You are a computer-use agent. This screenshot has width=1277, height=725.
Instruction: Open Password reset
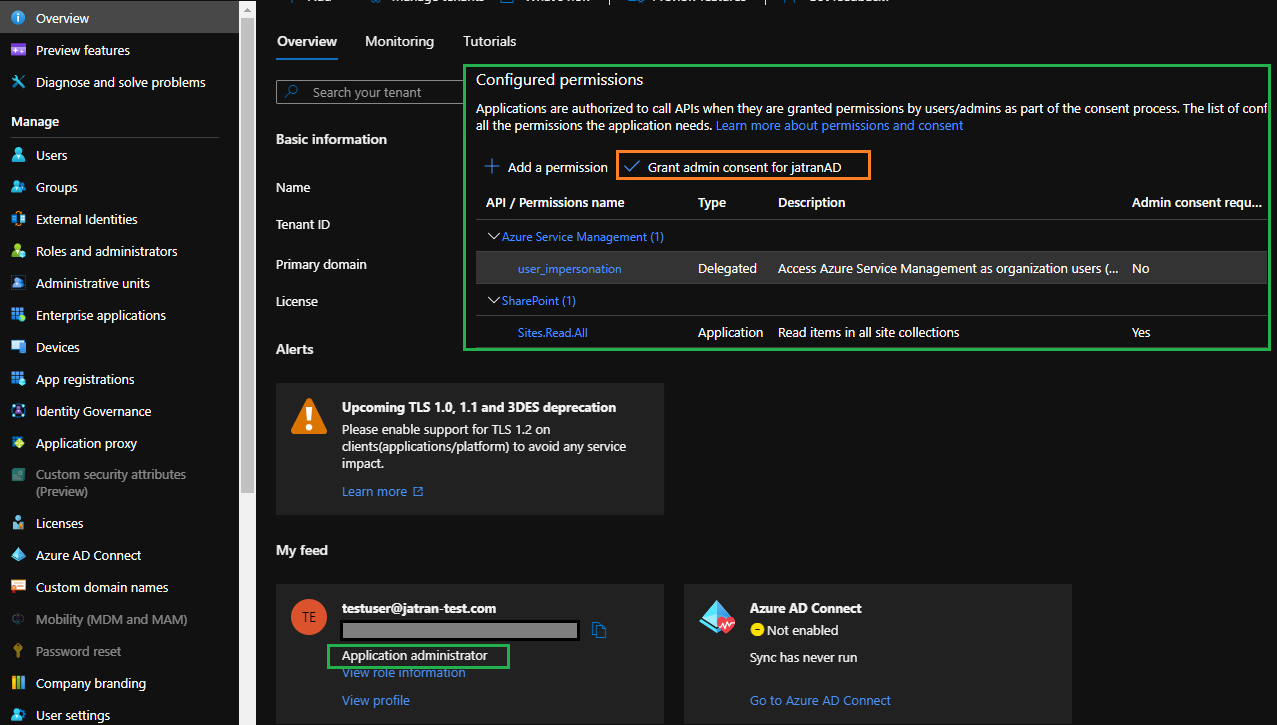78,651
